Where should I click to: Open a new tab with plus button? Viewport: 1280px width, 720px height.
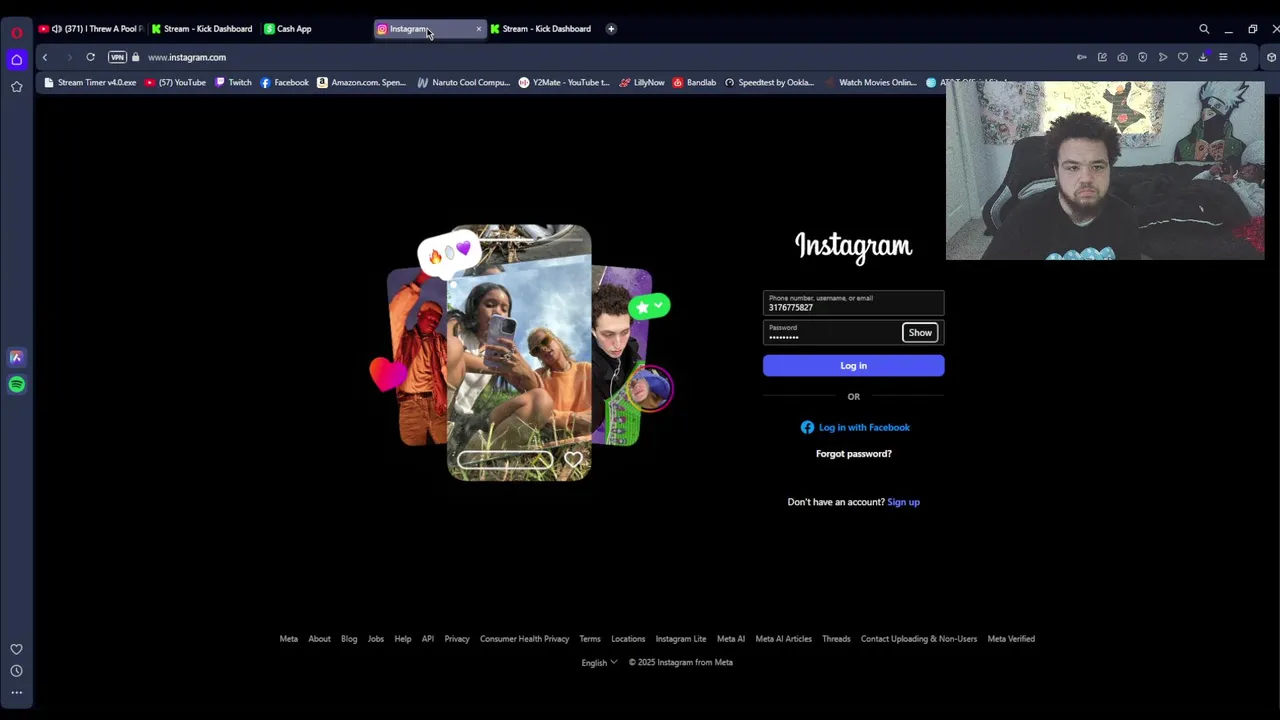coord(611,29)
